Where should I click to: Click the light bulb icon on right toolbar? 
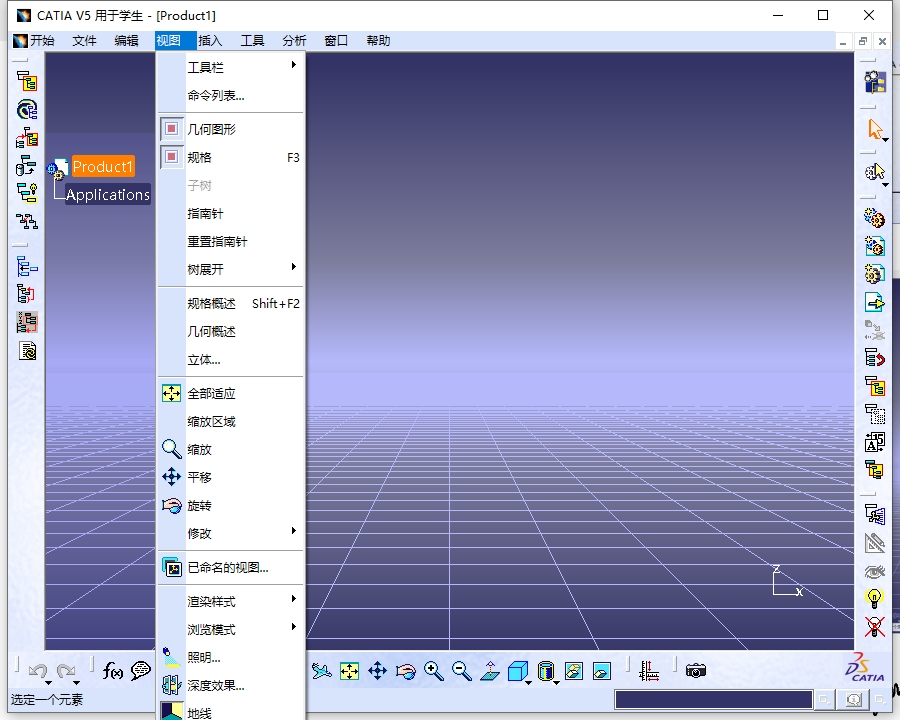tap(874, 599)
